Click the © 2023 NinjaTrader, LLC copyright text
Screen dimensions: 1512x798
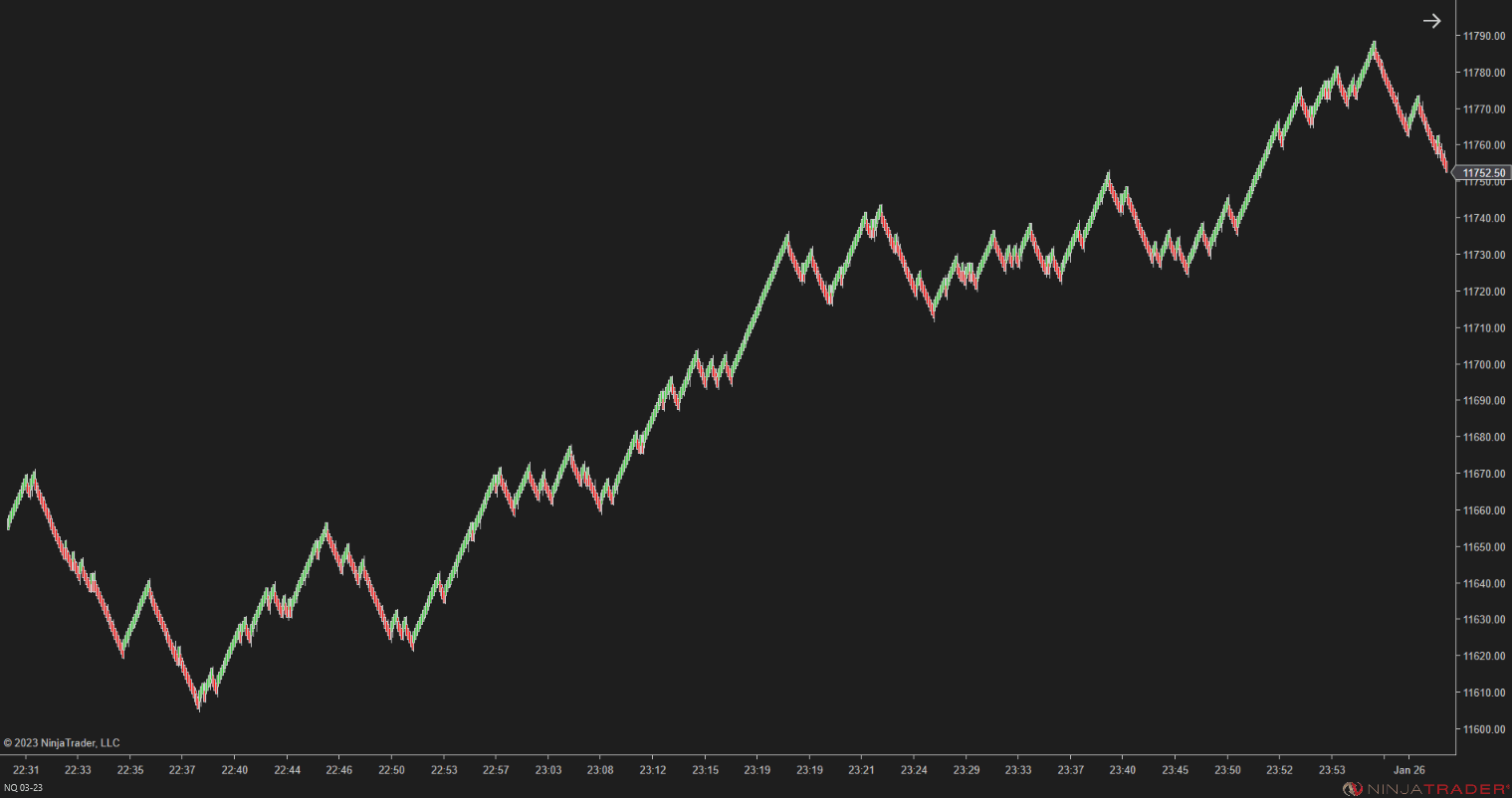[x=62, y=742]
